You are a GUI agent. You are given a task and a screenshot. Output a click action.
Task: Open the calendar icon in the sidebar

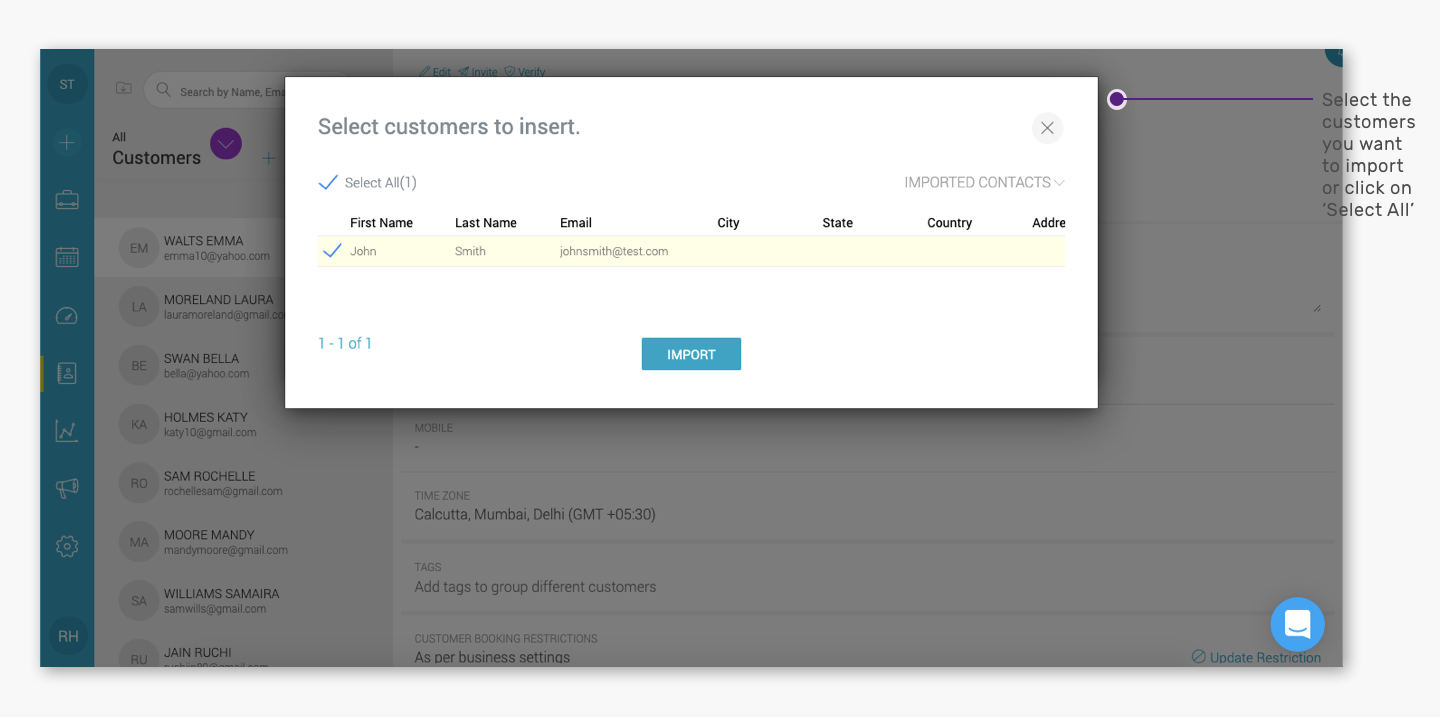point(67,257)
